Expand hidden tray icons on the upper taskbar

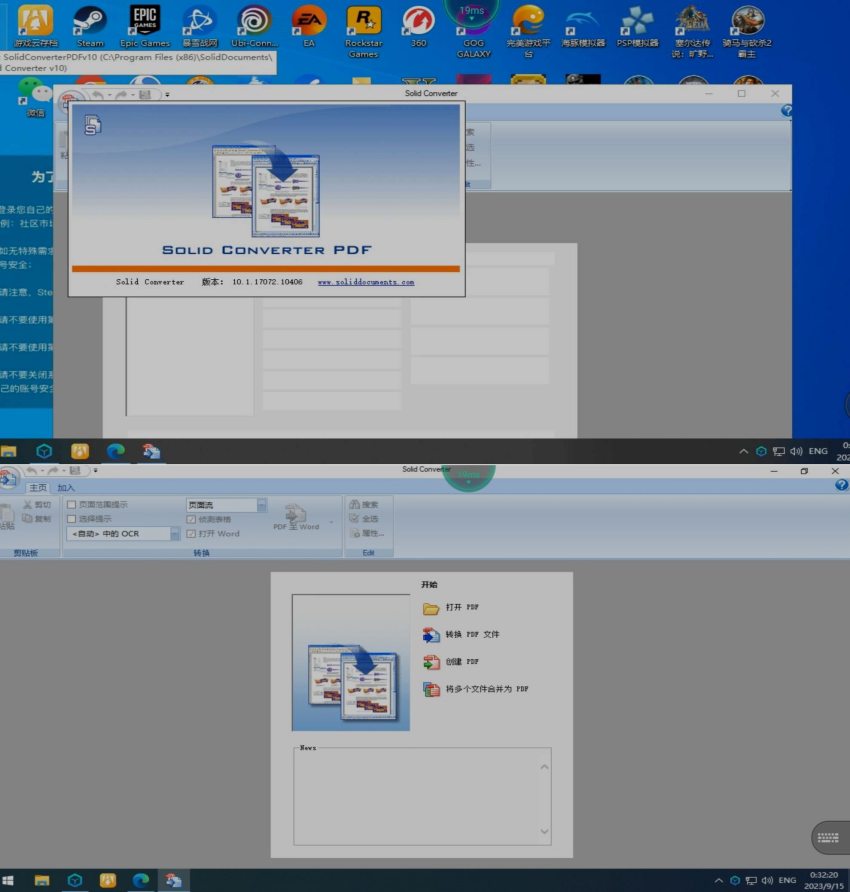744,451
